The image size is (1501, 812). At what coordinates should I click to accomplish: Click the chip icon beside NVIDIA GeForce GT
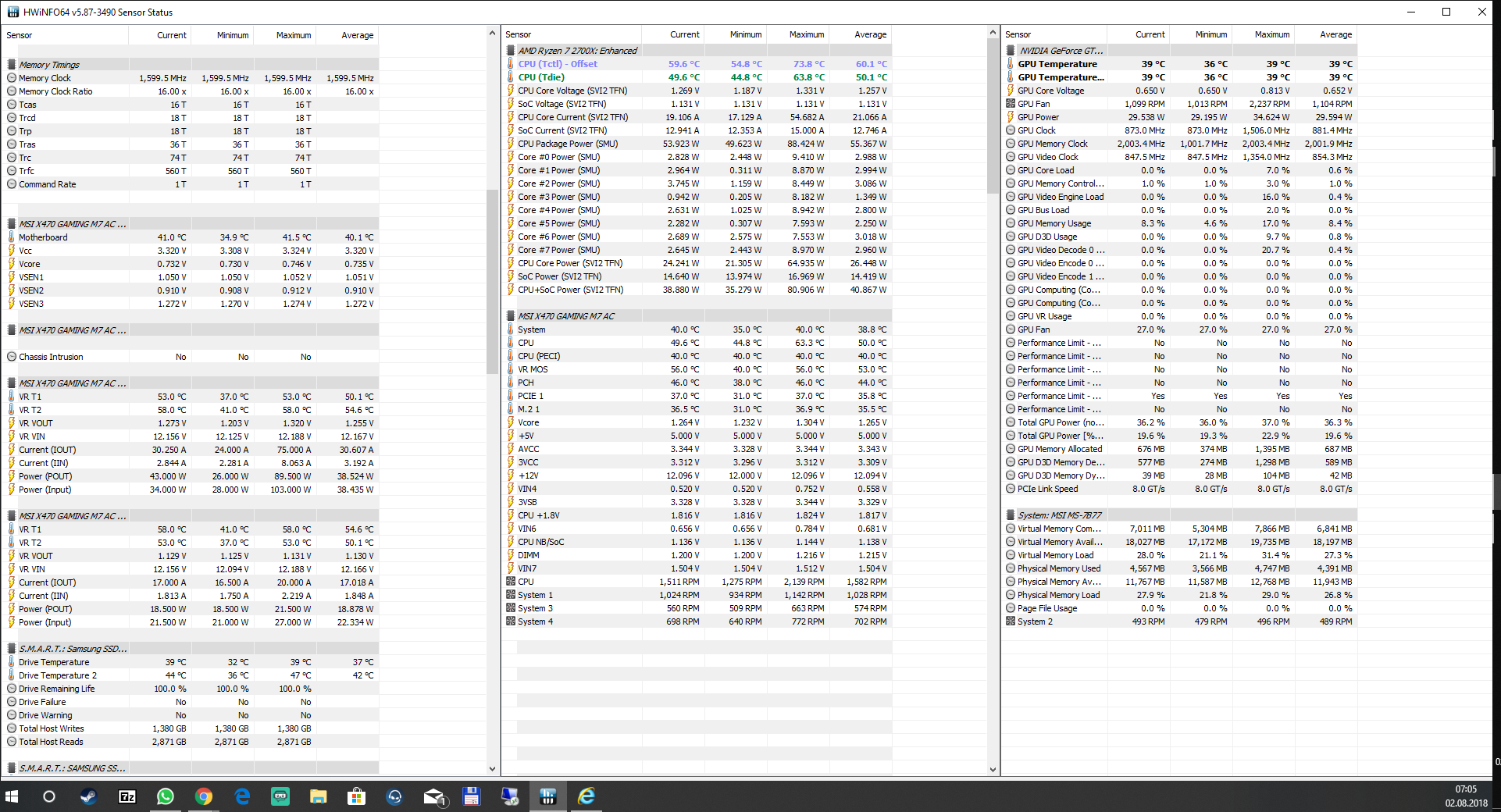click(1011, 51)
